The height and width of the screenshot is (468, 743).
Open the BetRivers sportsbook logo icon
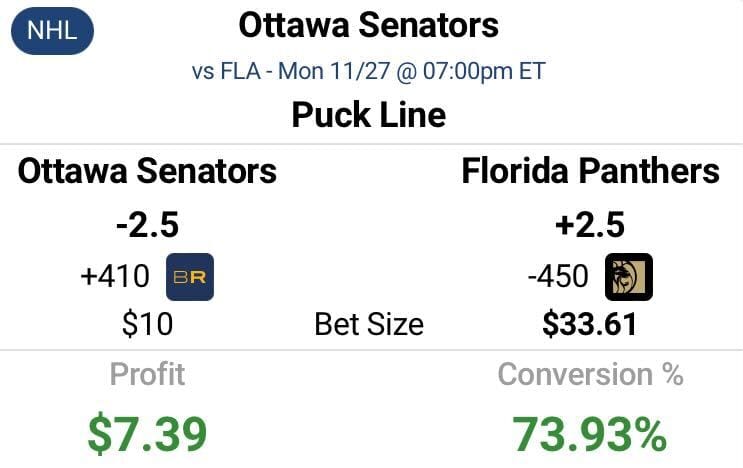190,277
